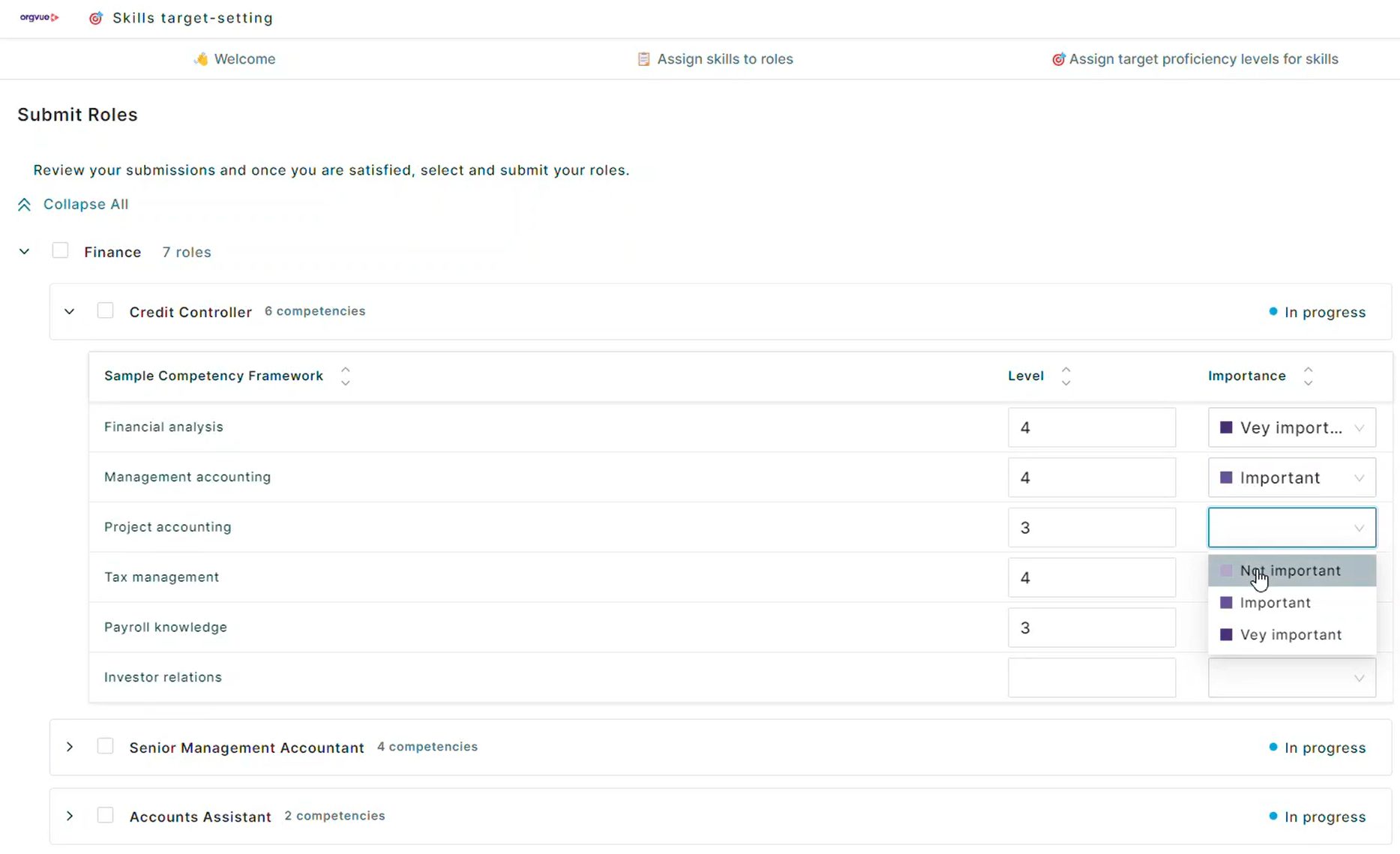Click the empty Level field for Investor relations
This screenshot has width=1400, height=854.
click(x=1091, y=678)
